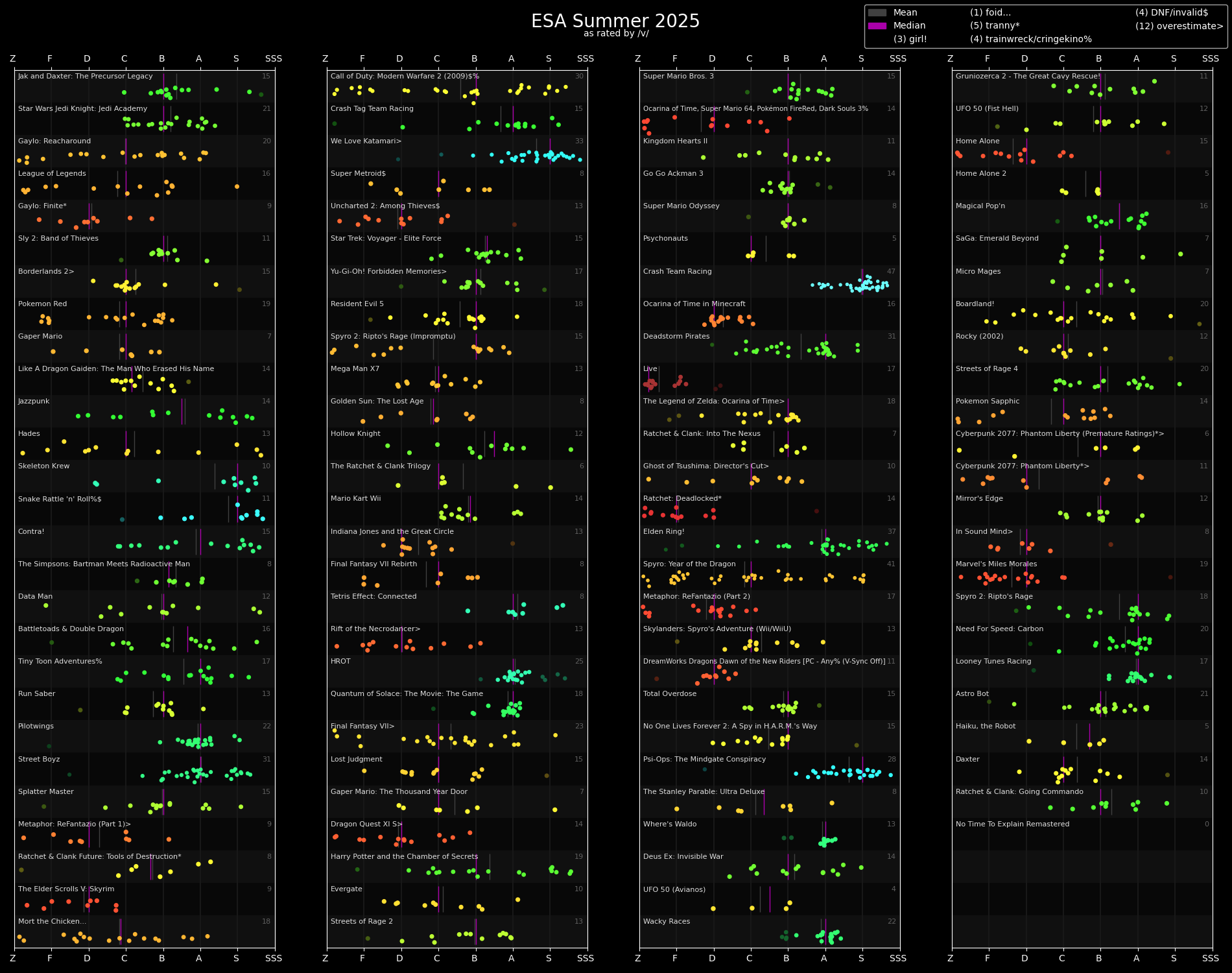1232x973 pixels.
Task: Click the 'Where's Waldo' row label
Action: (x=670, y=824)
